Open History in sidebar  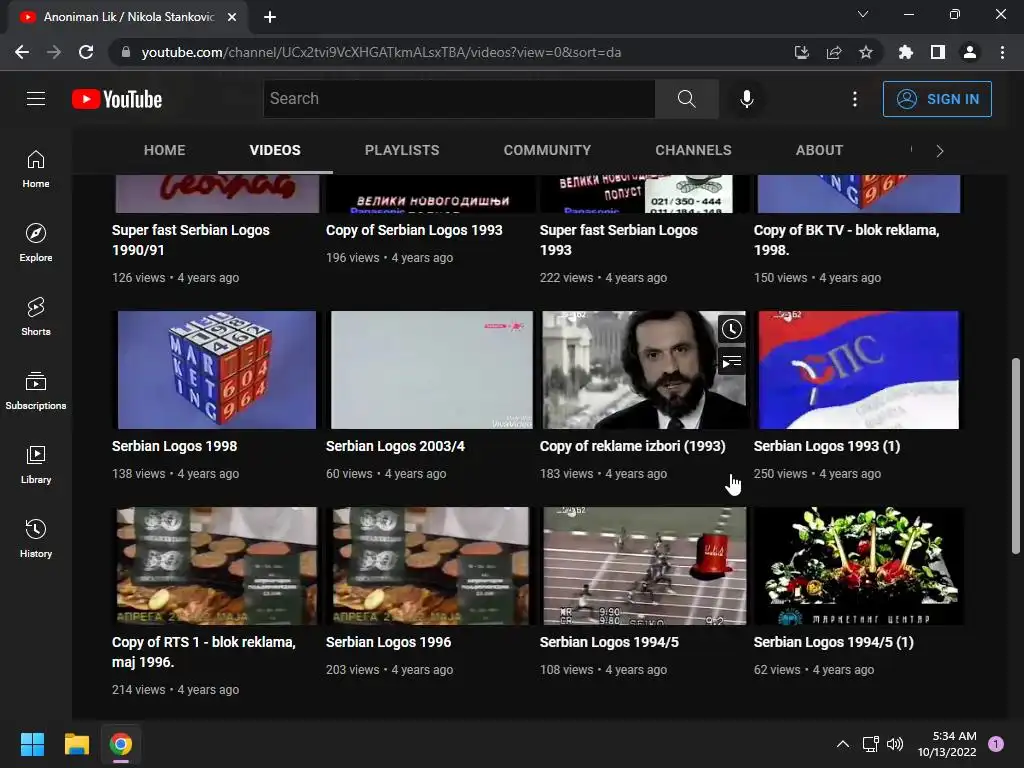[36, 538]
